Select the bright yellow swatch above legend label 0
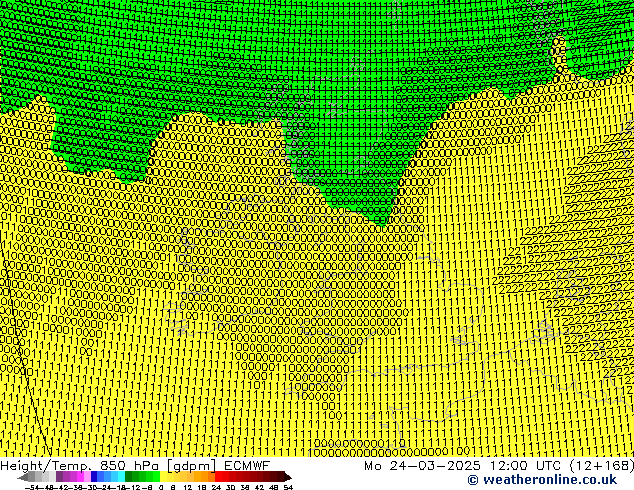The image size is (634, 490). tap(163, 477)
